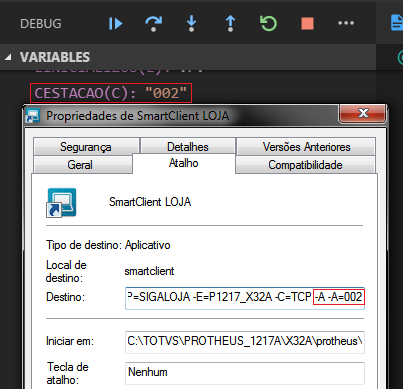Open the debug toolbar more actions menu
The image size is (403, 389).
346,23
